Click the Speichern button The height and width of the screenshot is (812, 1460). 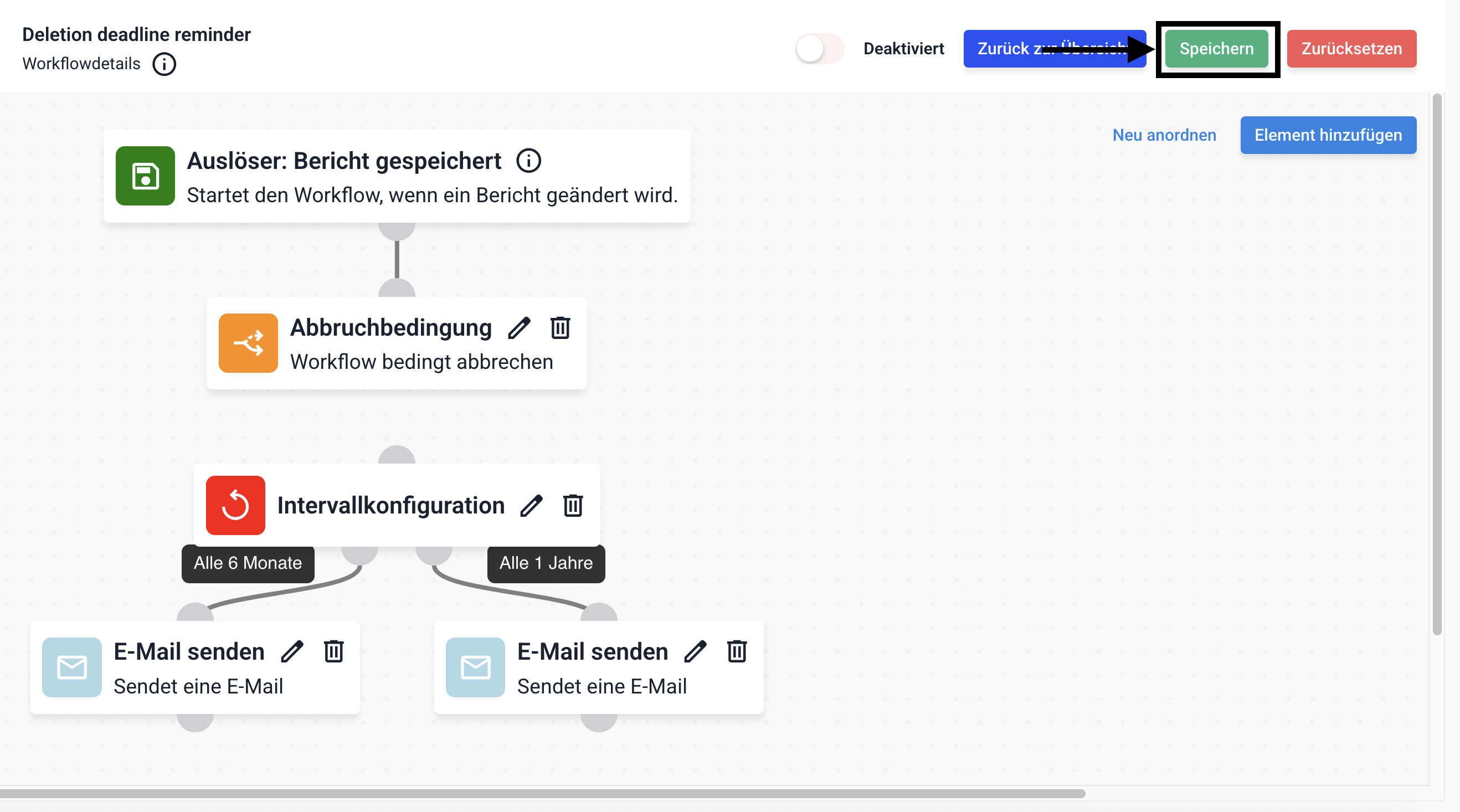pos(1216,49)
